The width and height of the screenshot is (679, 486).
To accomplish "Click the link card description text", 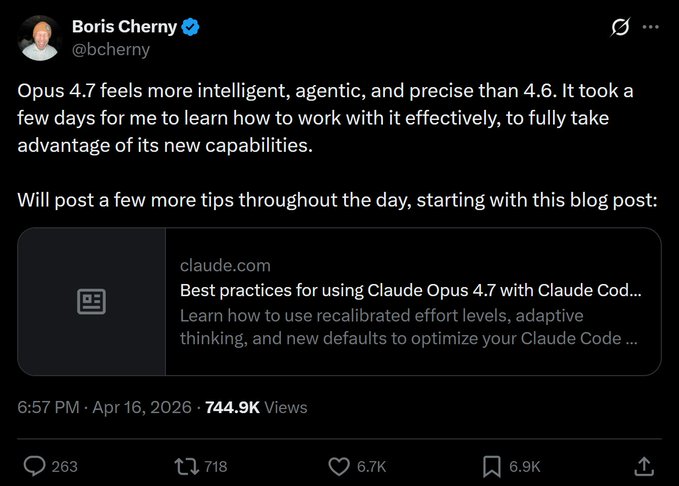I will tap(409, 327).
